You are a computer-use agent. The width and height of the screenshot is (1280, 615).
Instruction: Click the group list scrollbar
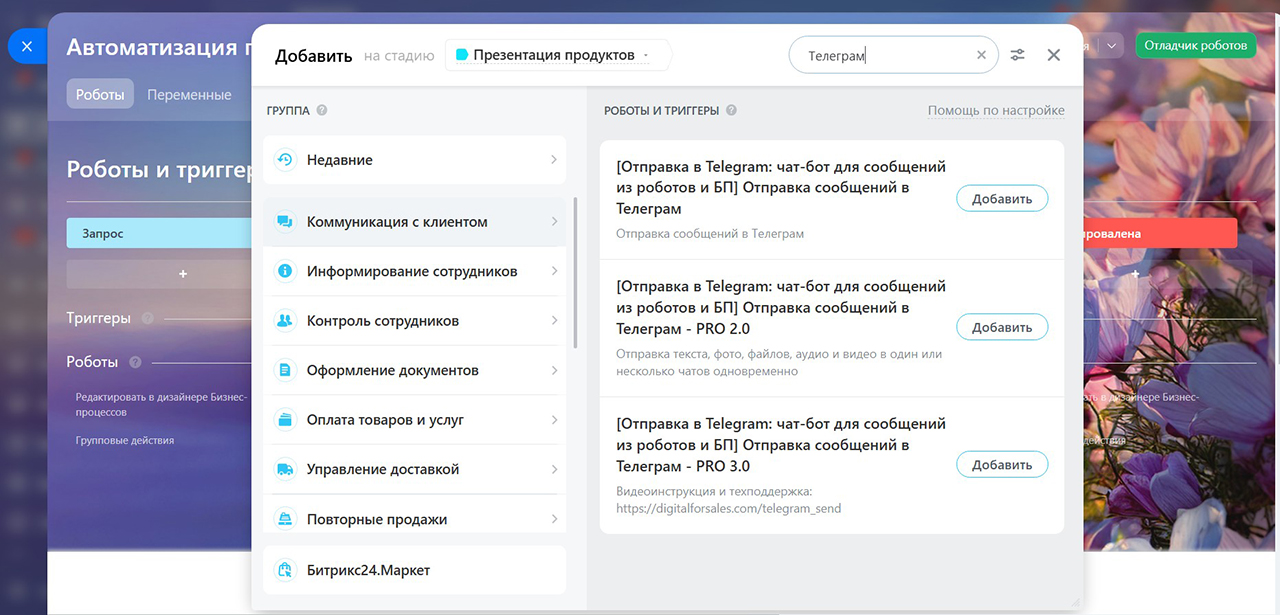point(575,272)
